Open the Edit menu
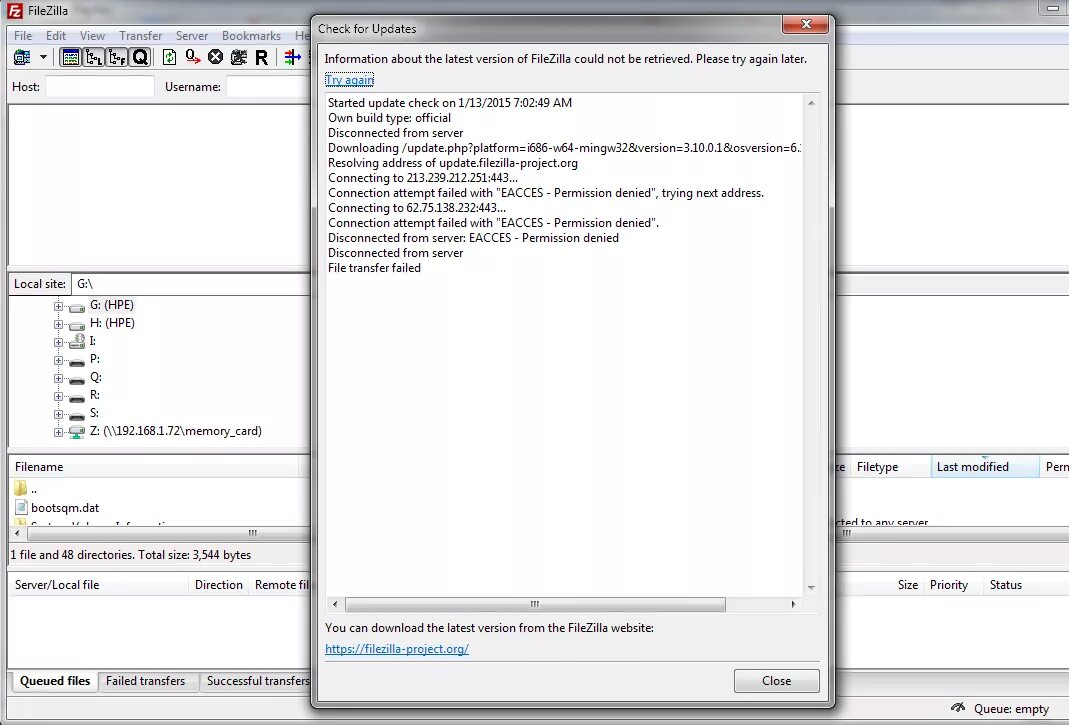 point(56,35)
